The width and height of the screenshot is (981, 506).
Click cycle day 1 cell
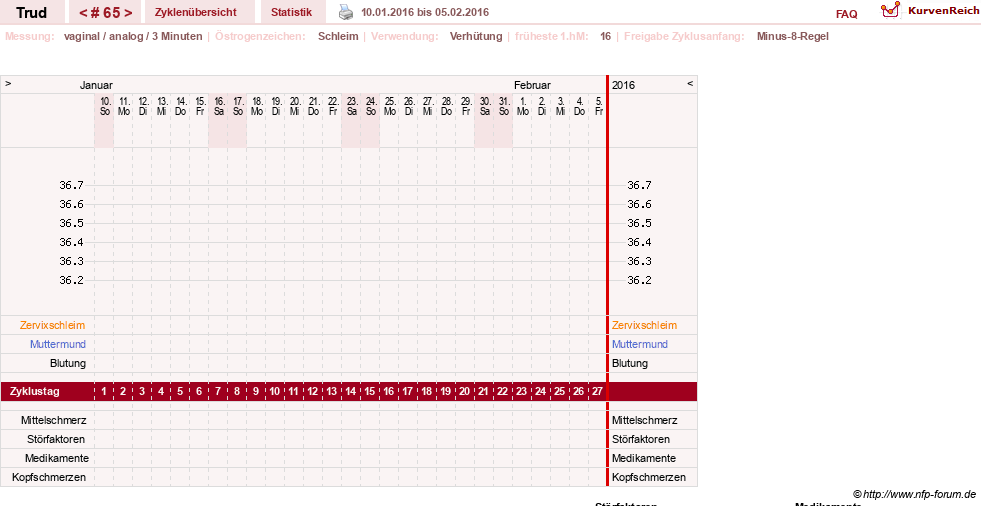coord(104,392)
